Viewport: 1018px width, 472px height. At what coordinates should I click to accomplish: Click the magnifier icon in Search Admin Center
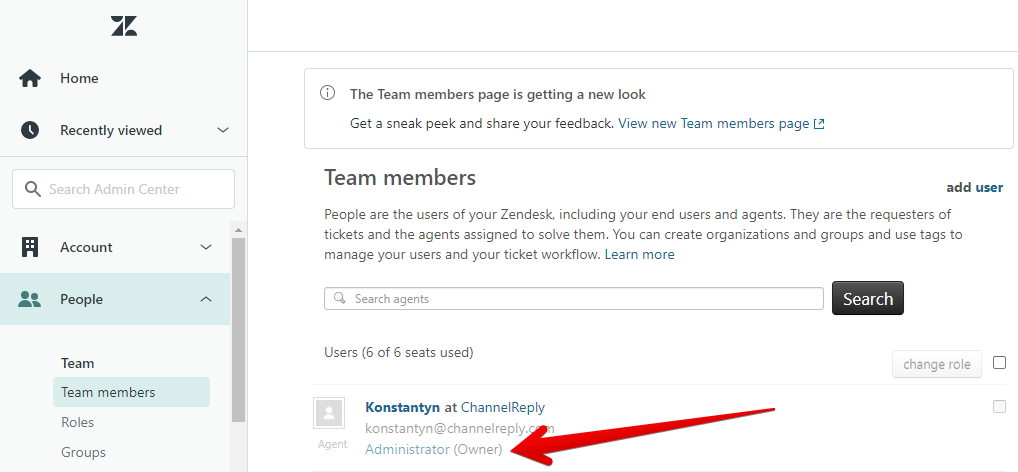[x=32, y=189]
